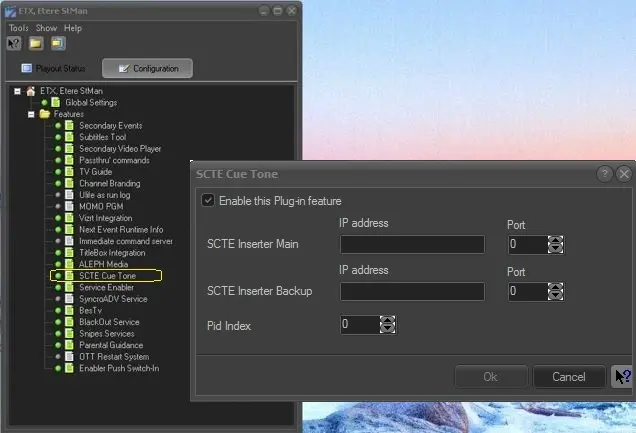636x433 pixels.
Task: Click the Ok button in dialog
Action: pos(490,377)
